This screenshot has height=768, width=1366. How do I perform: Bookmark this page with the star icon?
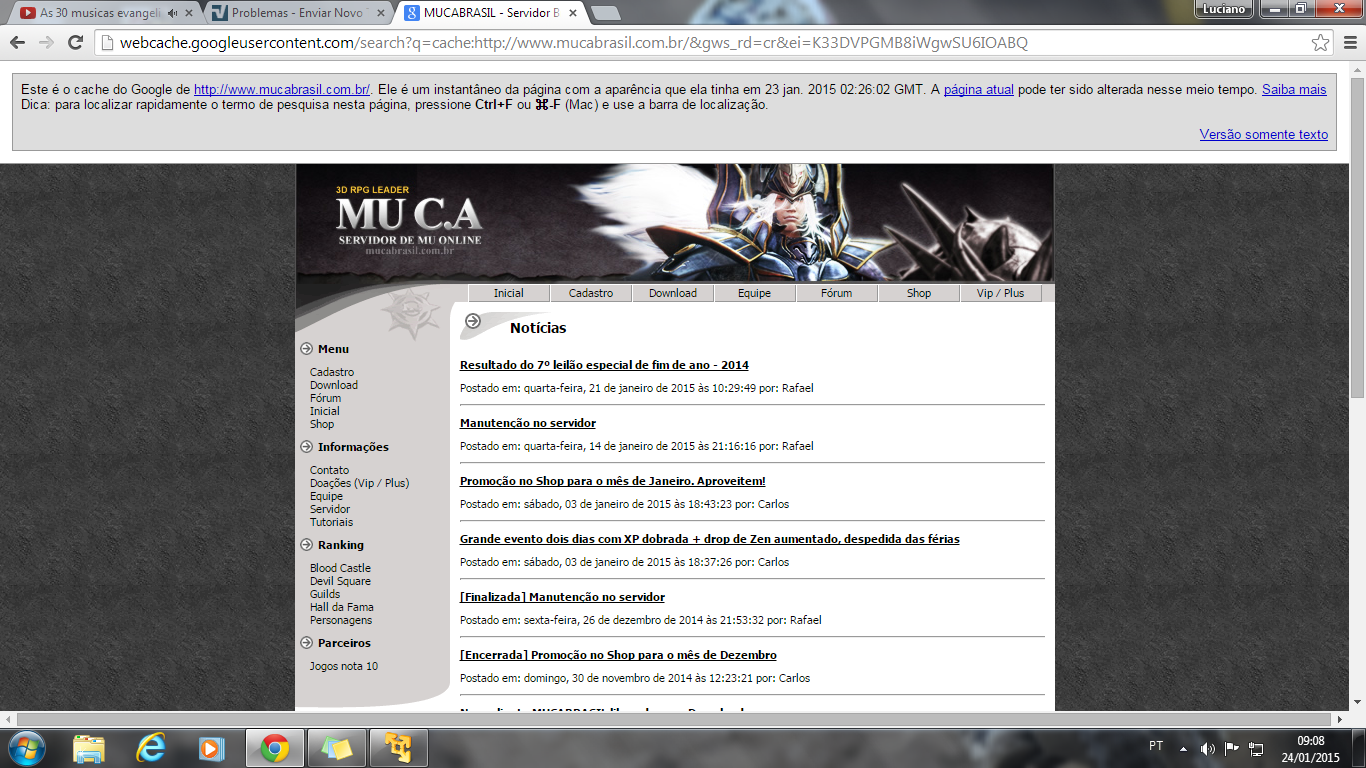point(1321,43)
